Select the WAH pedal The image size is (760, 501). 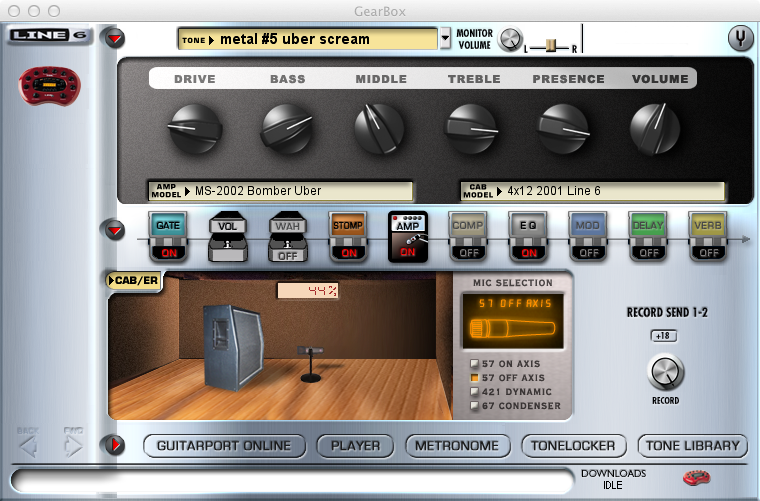click(288, 236)
